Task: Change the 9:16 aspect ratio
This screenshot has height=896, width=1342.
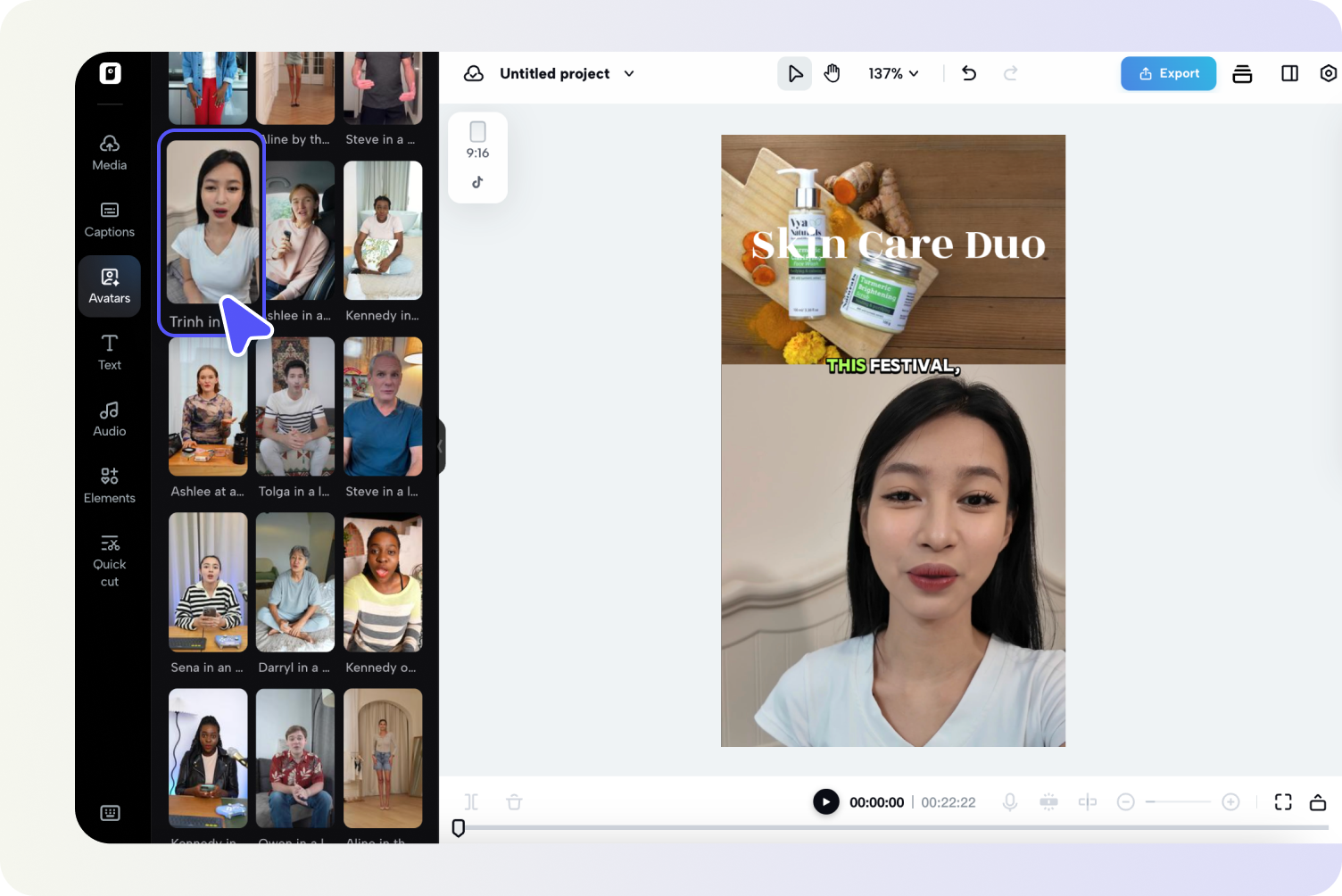Action: click(477, 140)
